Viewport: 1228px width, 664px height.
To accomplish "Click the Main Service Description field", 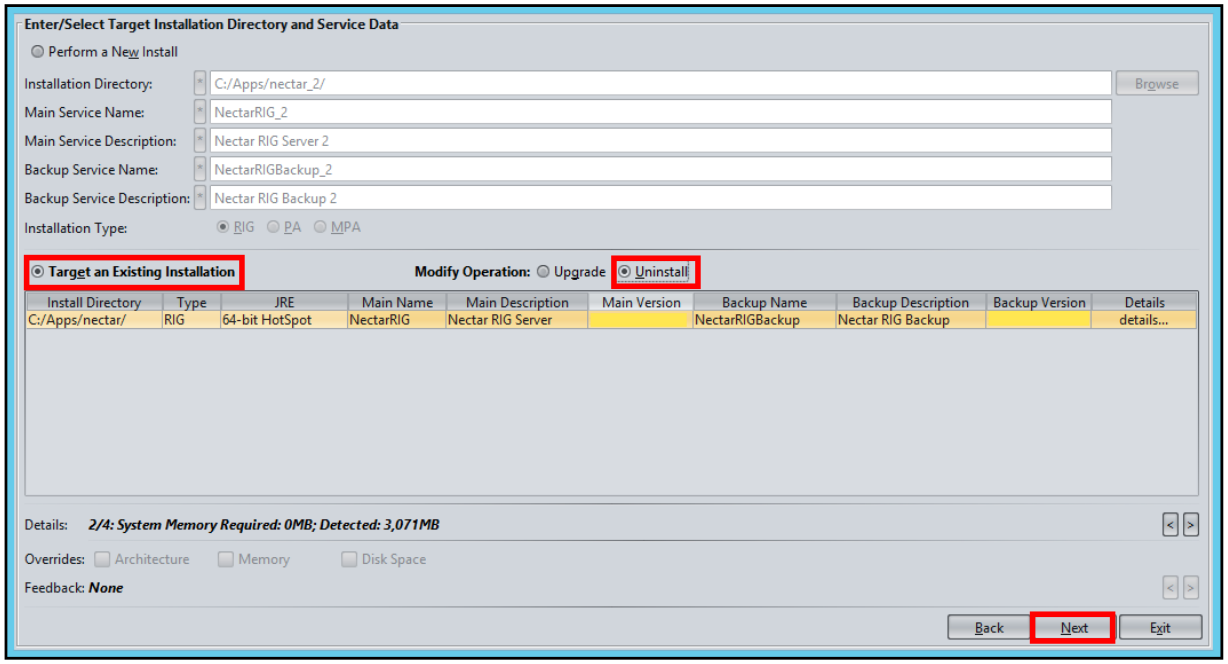I will [x=660, y=141].
